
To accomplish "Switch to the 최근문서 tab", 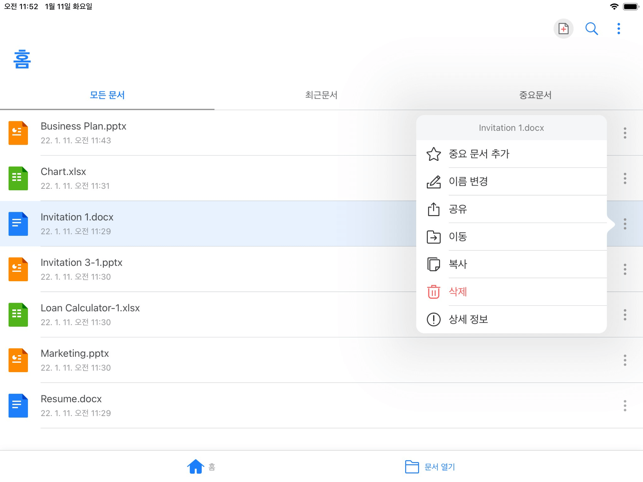I will 321,95.
